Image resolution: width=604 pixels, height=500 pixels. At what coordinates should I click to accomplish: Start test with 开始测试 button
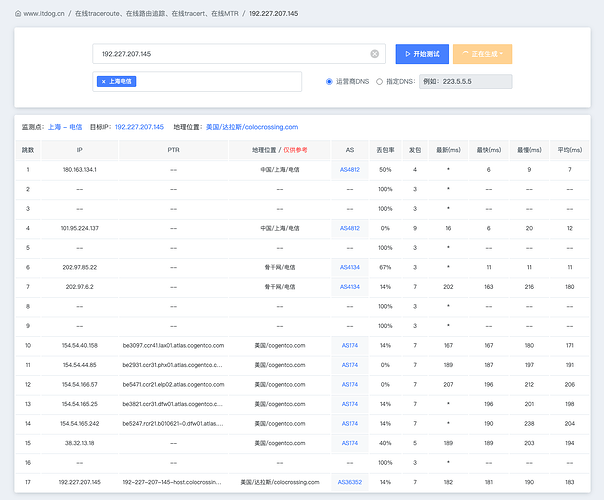pyautogui.click(x=422, y=54)
